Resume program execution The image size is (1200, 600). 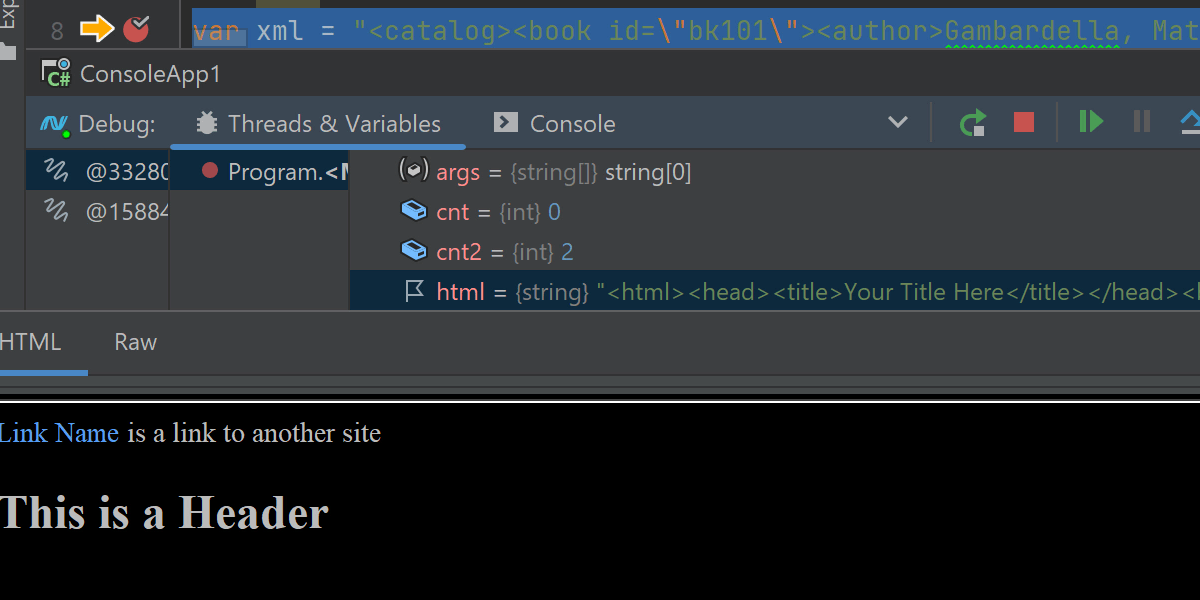pos(1091,122)
